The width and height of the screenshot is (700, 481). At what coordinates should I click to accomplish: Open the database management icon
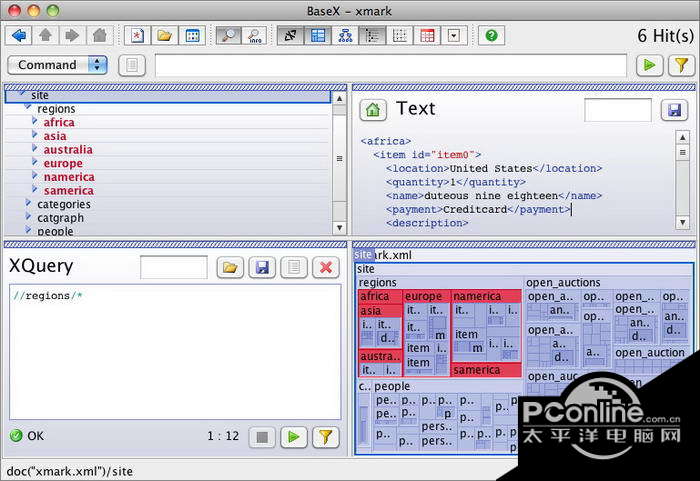(192, 35)
